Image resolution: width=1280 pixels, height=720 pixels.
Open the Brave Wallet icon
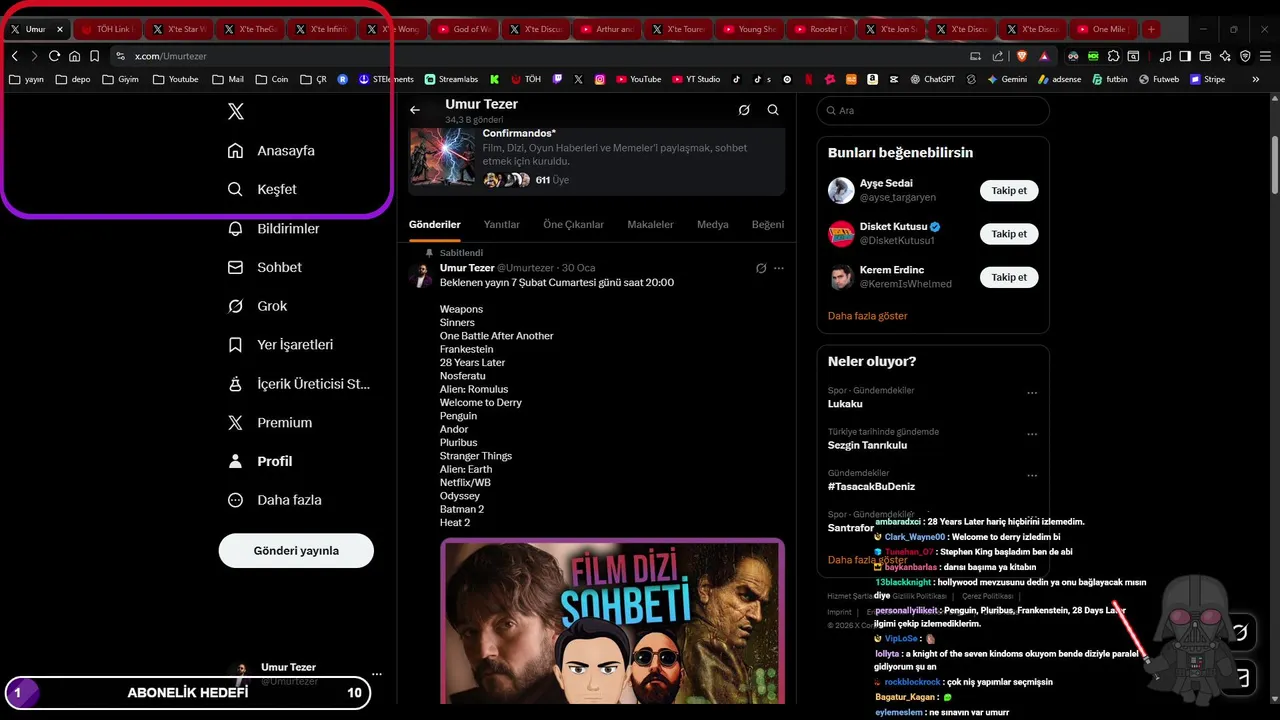tap(1205, 56)
